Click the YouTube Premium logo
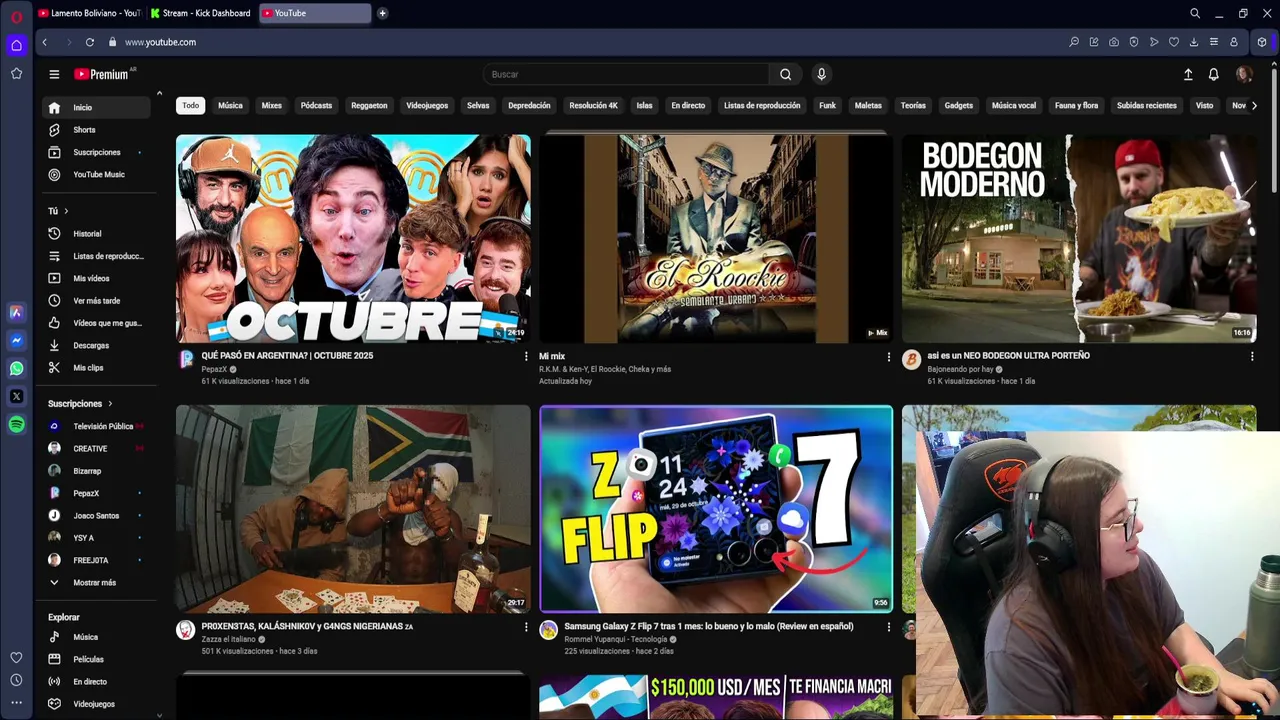This screenshot has width=1280, height=720. (101, 74)
